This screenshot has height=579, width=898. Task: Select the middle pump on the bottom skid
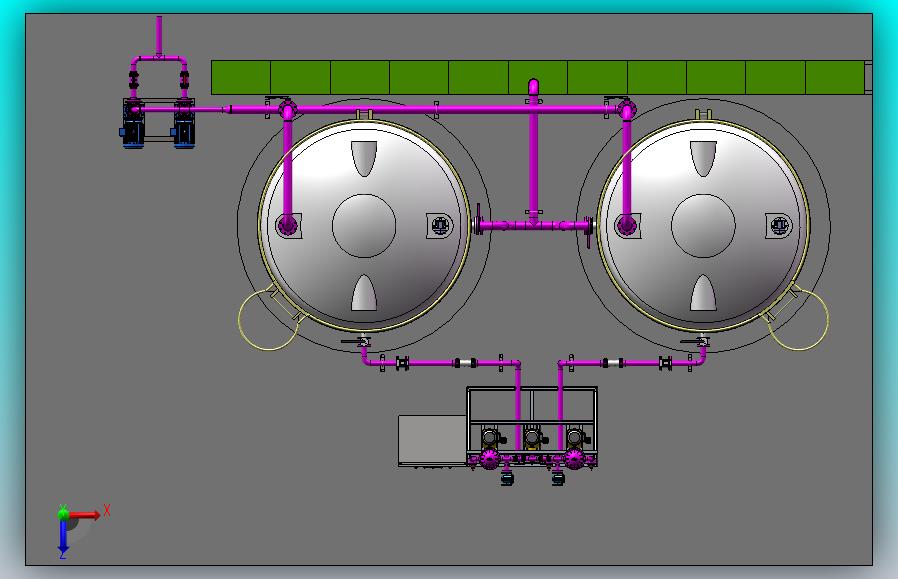532,438
